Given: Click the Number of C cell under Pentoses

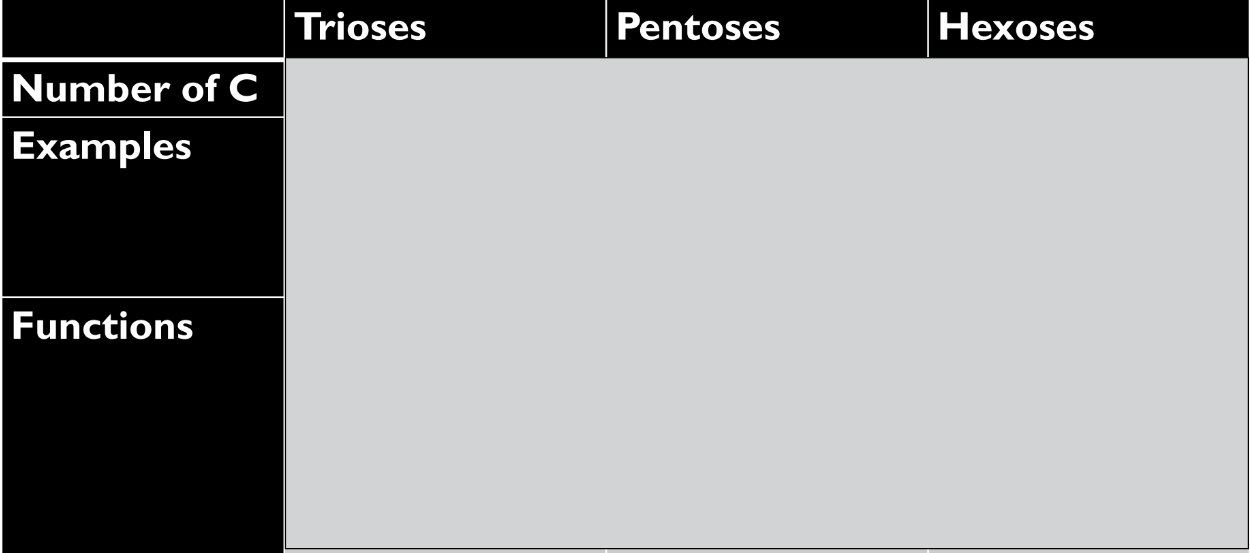Looking at the screenshot, I should [766, 90].
